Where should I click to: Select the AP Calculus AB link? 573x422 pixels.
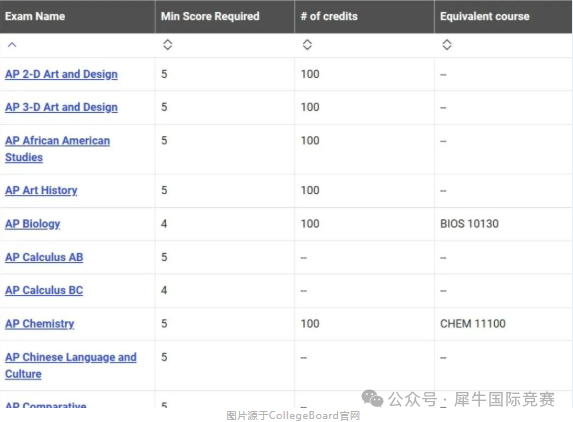(x=44, y=257)
